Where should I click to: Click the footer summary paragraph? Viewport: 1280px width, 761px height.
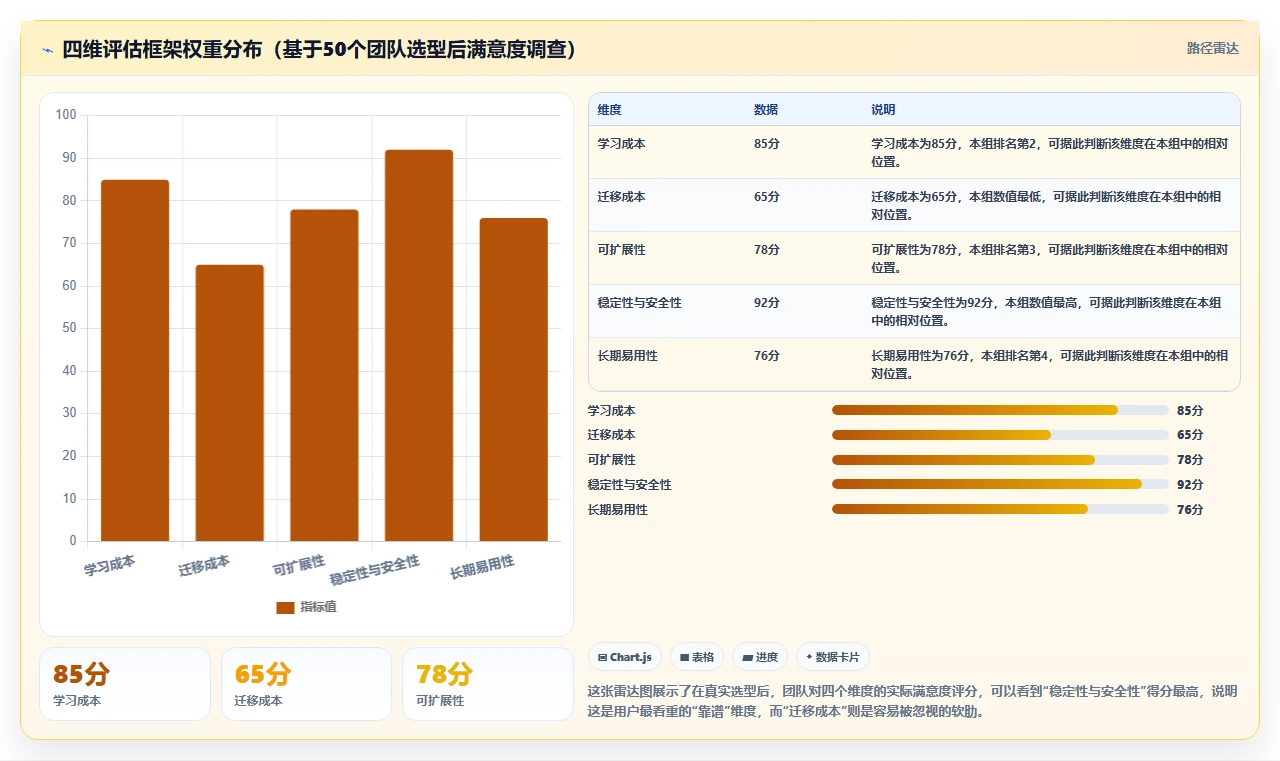[x=912, y=701]
